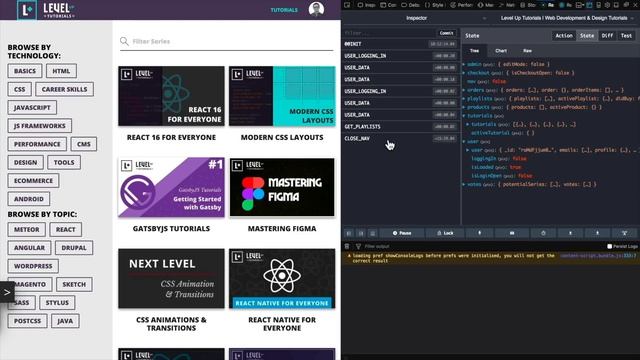Open the Modern CSS Layouts thumbnail

[x=282, y=96]
